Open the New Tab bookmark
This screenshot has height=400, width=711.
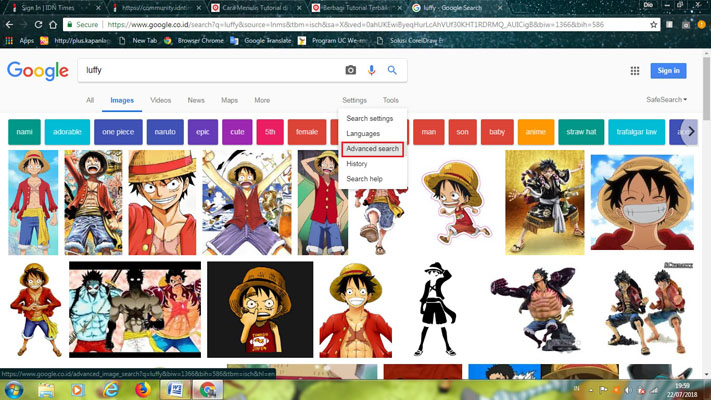coord(138,40)
